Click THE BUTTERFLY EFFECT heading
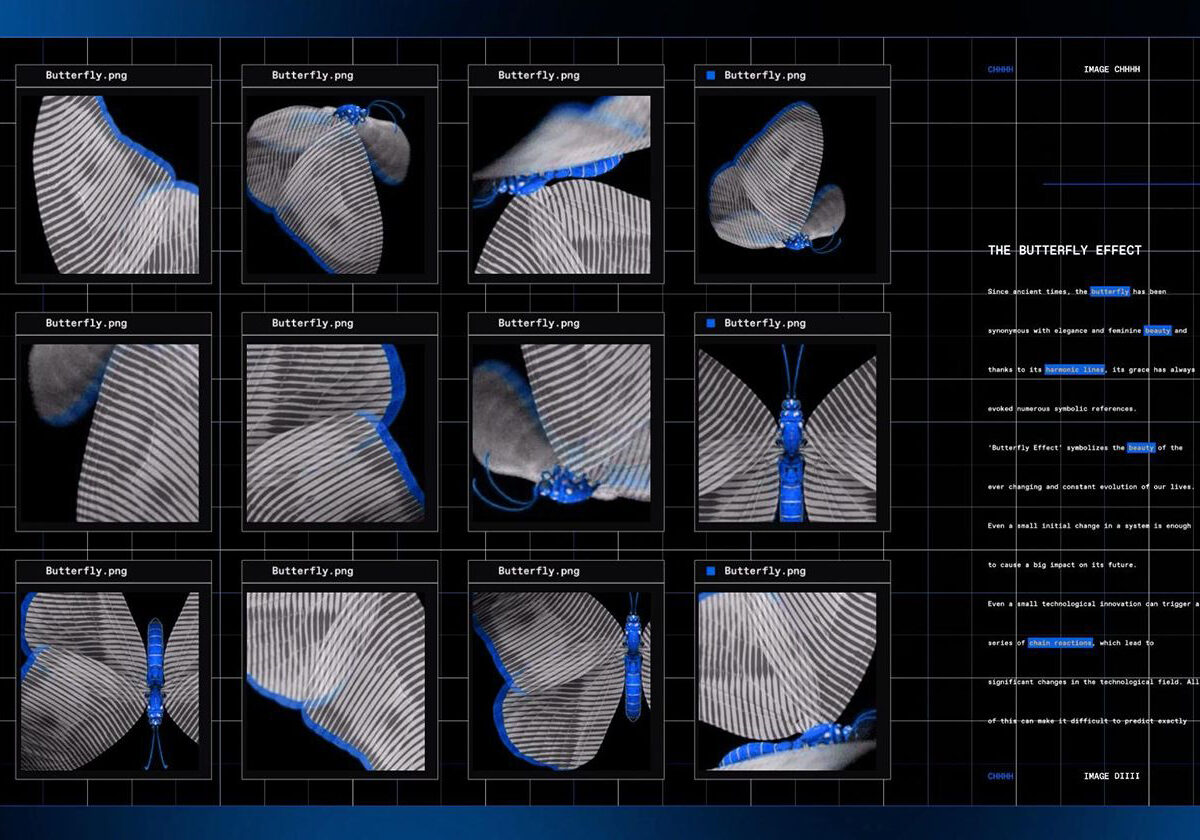This screenshot has height=840, width=1200. [1065, 251]
